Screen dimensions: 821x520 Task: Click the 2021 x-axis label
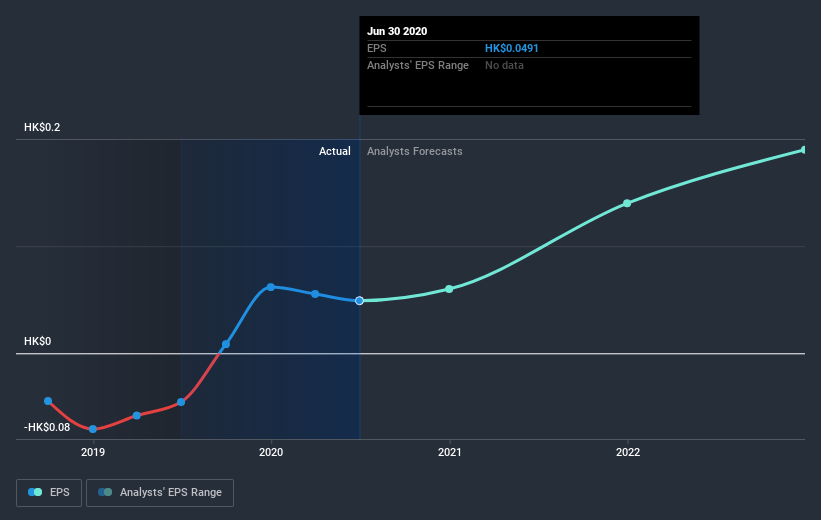pyautogui.click(x=449, y=452)
